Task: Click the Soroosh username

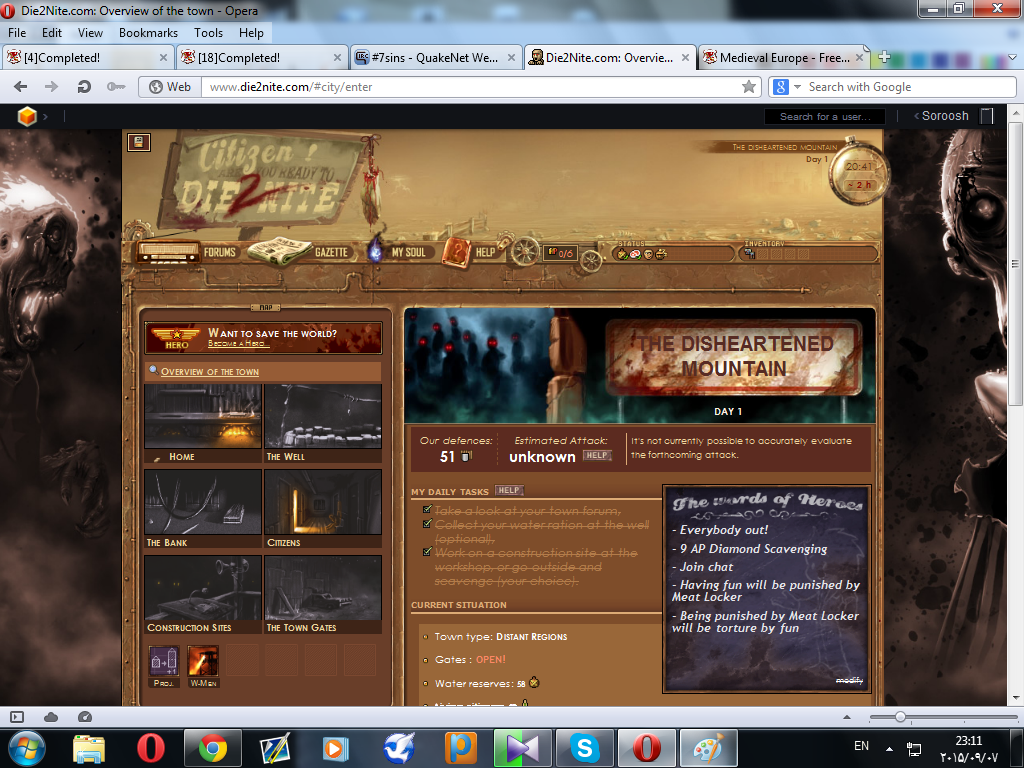Action: [x=944, y=116]
